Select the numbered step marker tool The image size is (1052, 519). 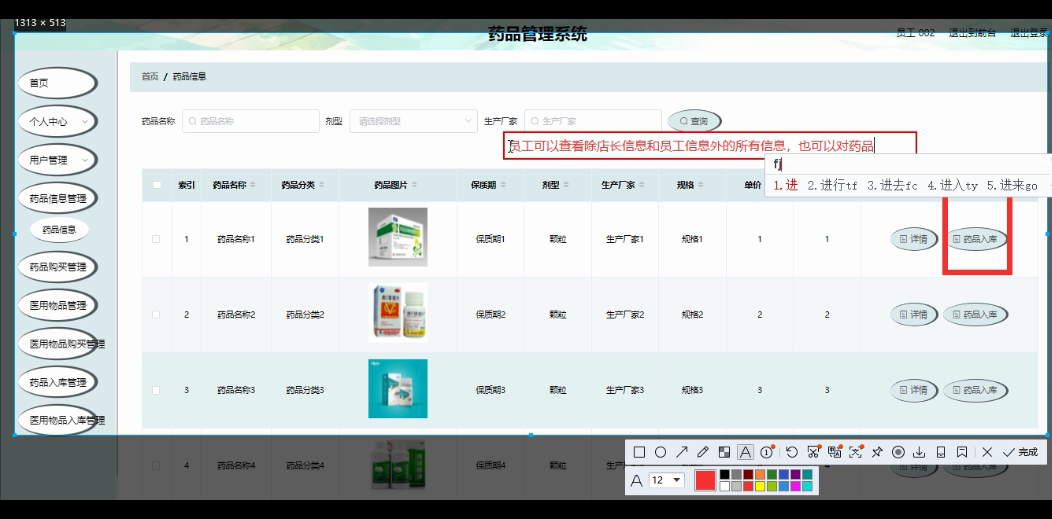(x=767, y=453)
